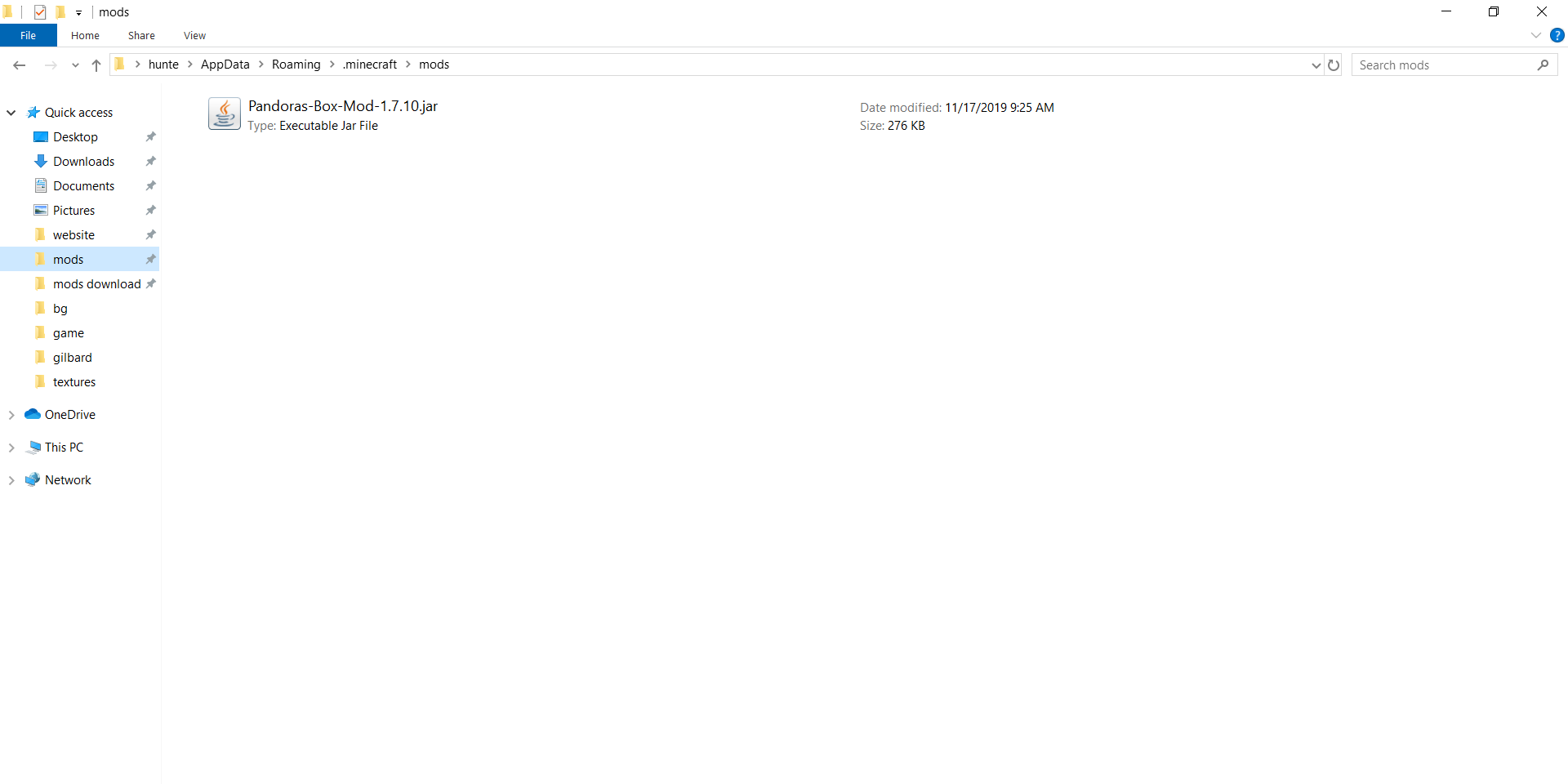This screenshot has height=784, width=1568.
Task: Open the Share ribbon tab
Action: click(141, 35)
